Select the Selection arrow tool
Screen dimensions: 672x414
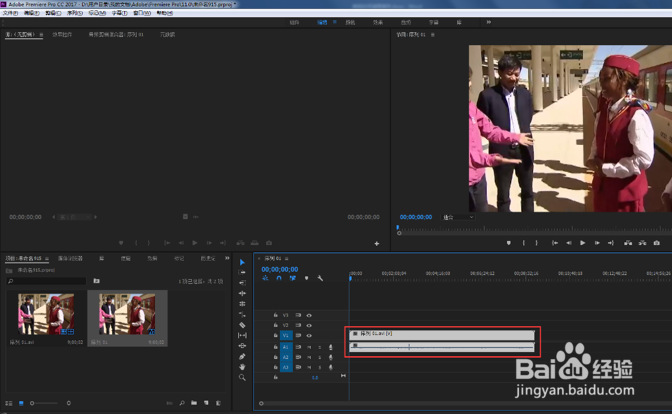242,262
